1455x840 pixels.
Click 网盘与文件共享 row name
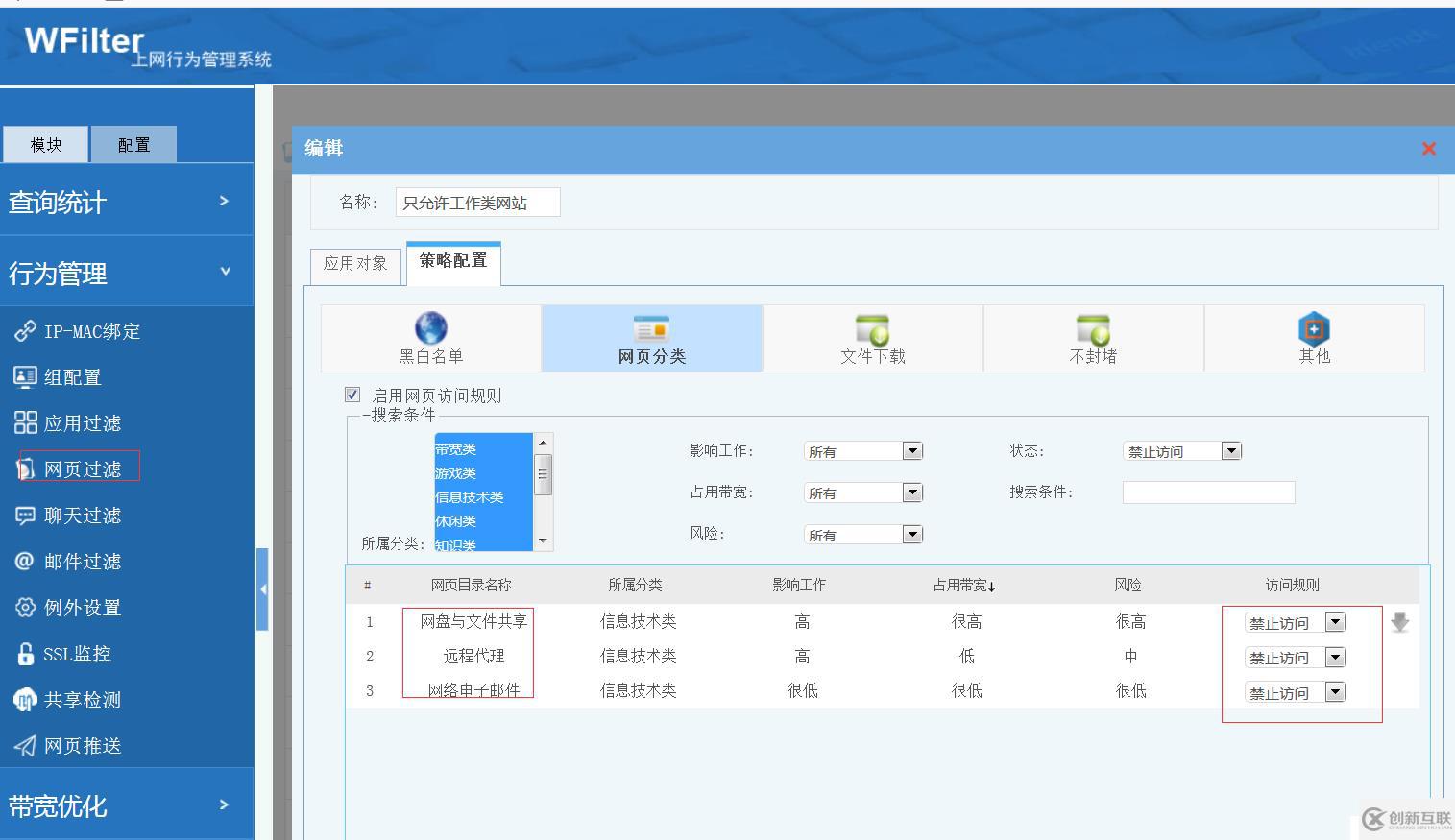(x=473, y=622)
